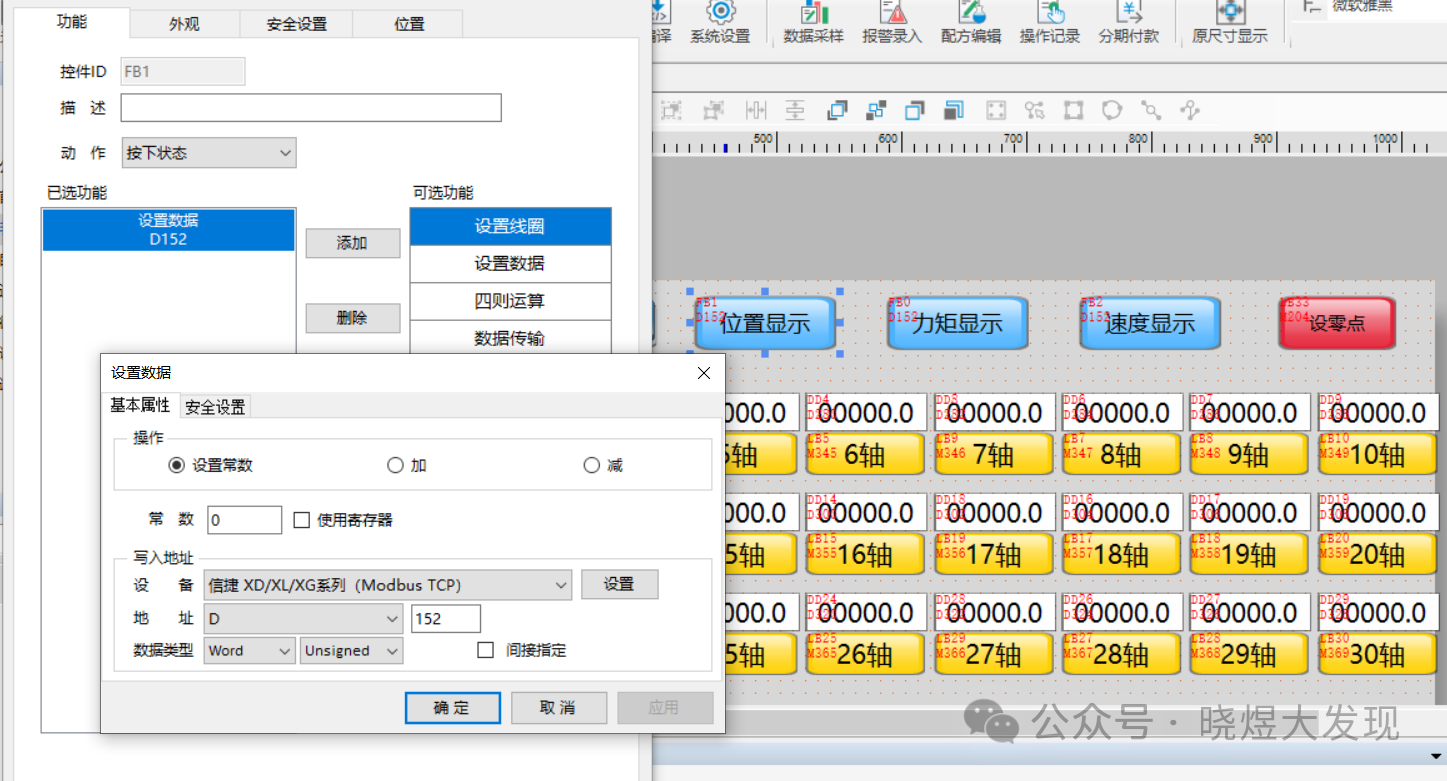1447x781 pixels.
Task: Select the 设置常数 radio button
Action: [x=177, y=465]
